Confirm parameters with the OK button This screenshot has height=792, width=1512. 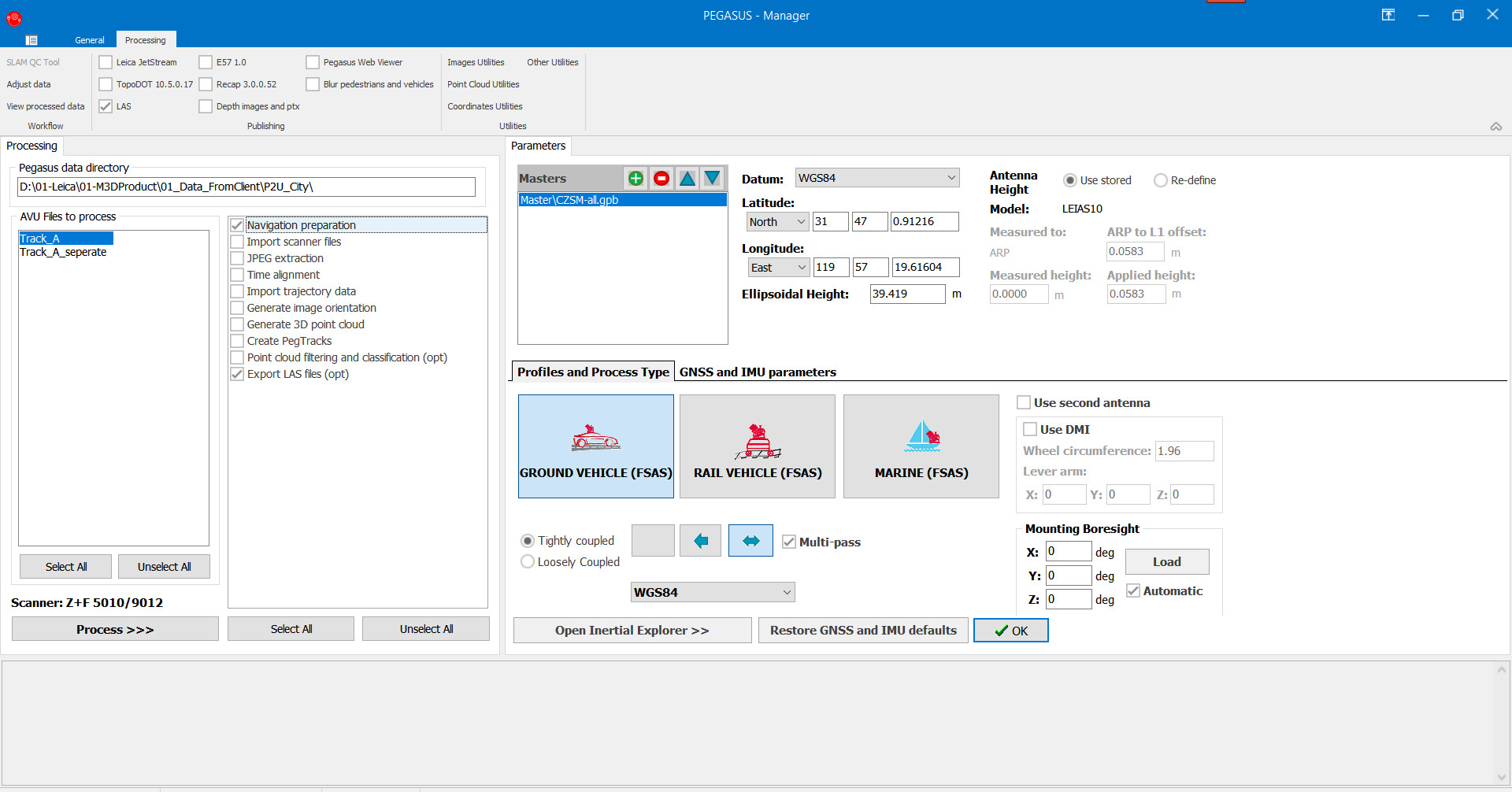coord(1011,631)
